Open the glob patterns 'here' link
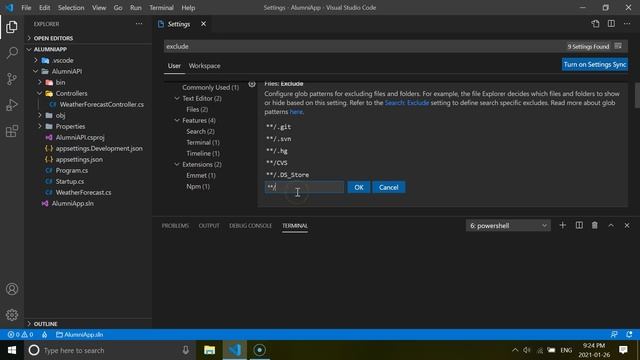Screen dimensions: 640x360 coord(296,111)
